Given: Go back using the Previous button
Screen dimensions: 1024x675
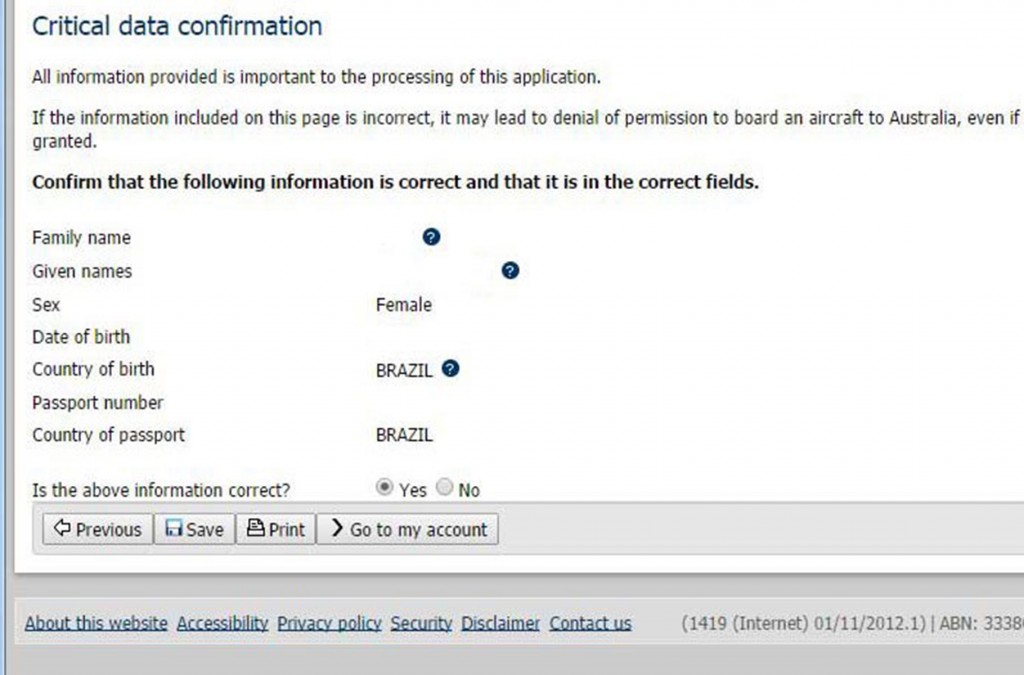Looking at the screenshot, I should [x=98, y=529].
